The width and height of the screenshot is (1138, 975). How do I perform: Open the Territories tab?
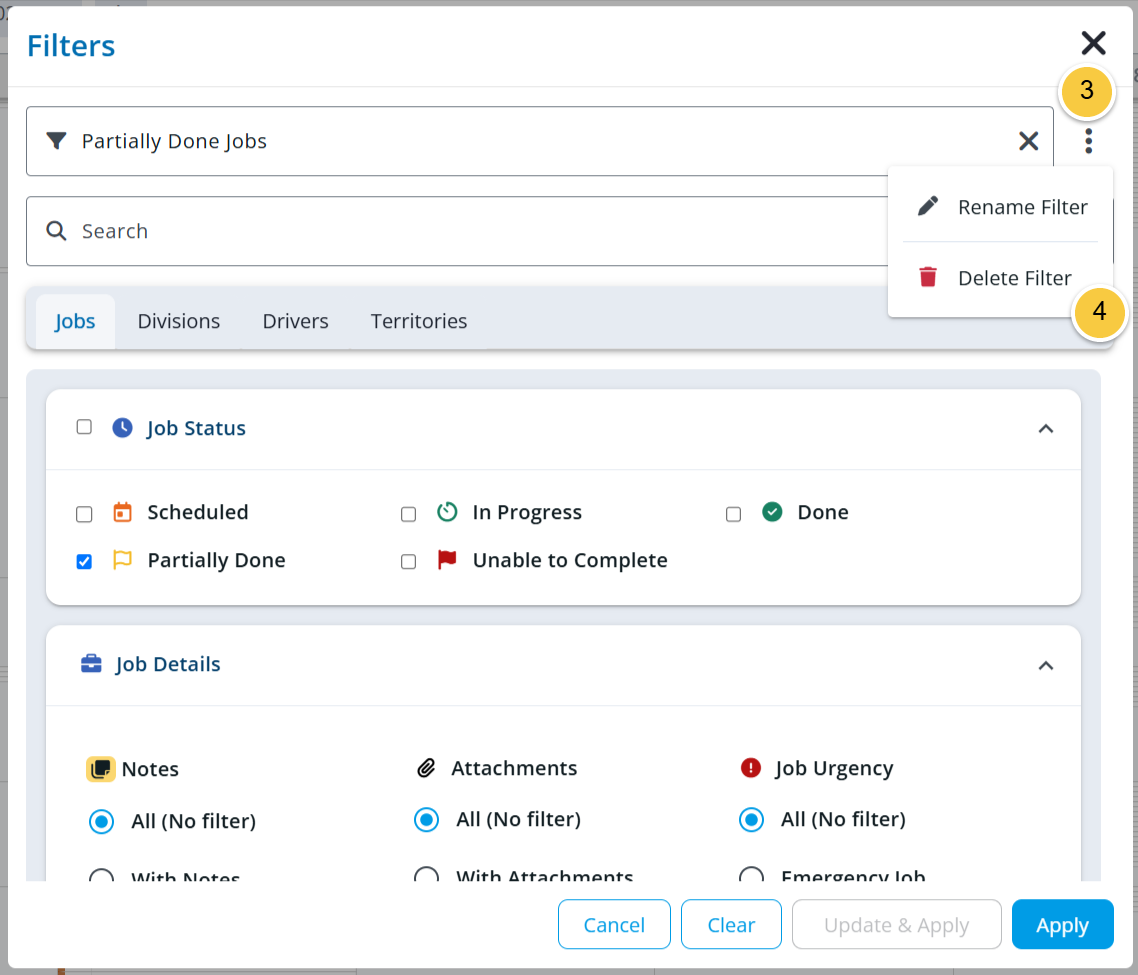pos(419,321)
